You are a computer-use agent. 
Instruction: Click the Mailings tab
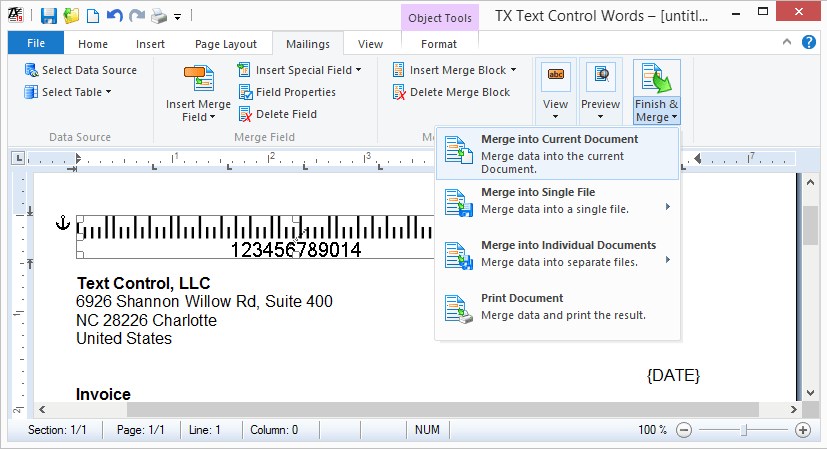[x=308, y=44]
